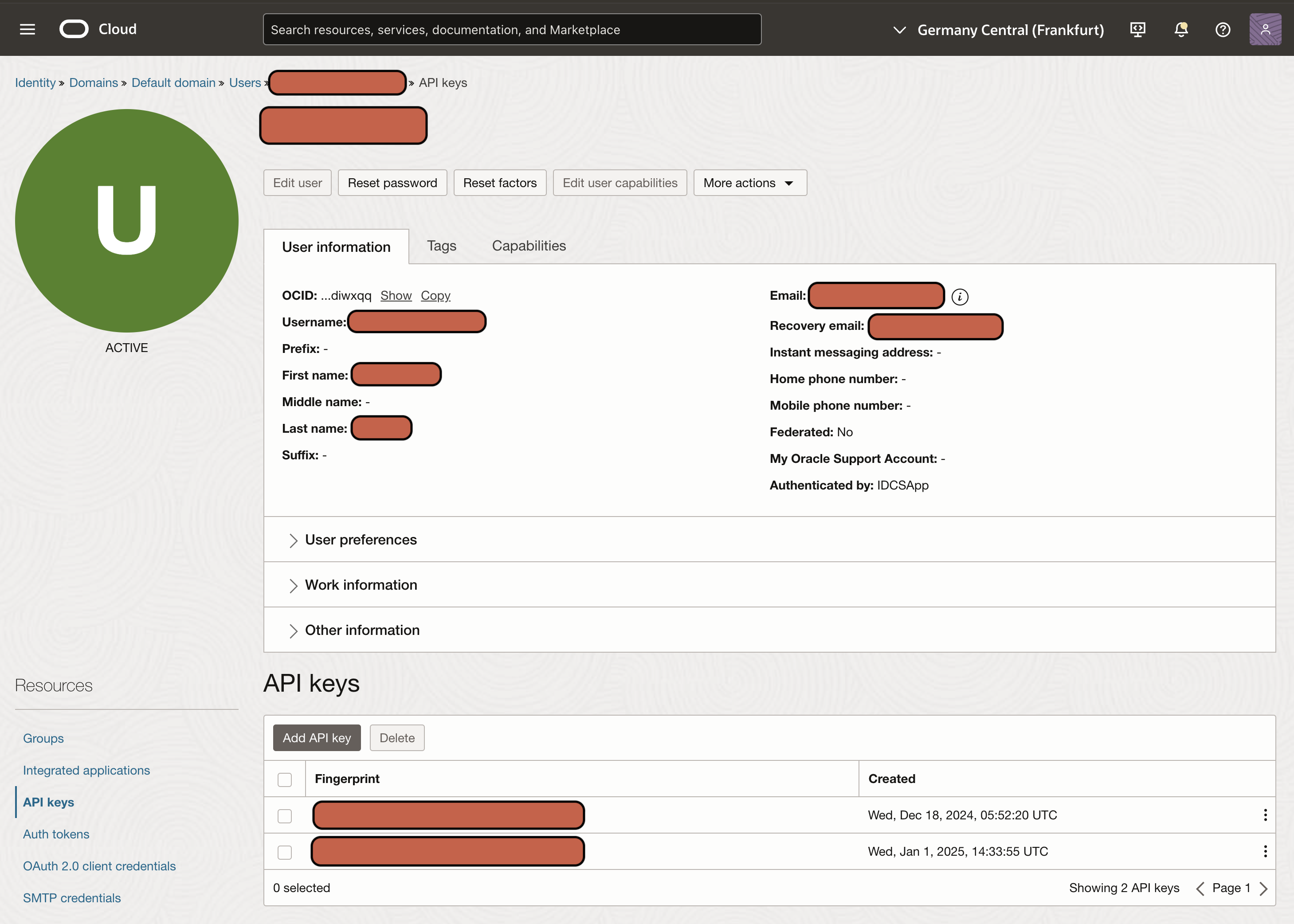Click the Reset factors button
This screenshot has width=1294, height=924.
(x=500, y=183)
